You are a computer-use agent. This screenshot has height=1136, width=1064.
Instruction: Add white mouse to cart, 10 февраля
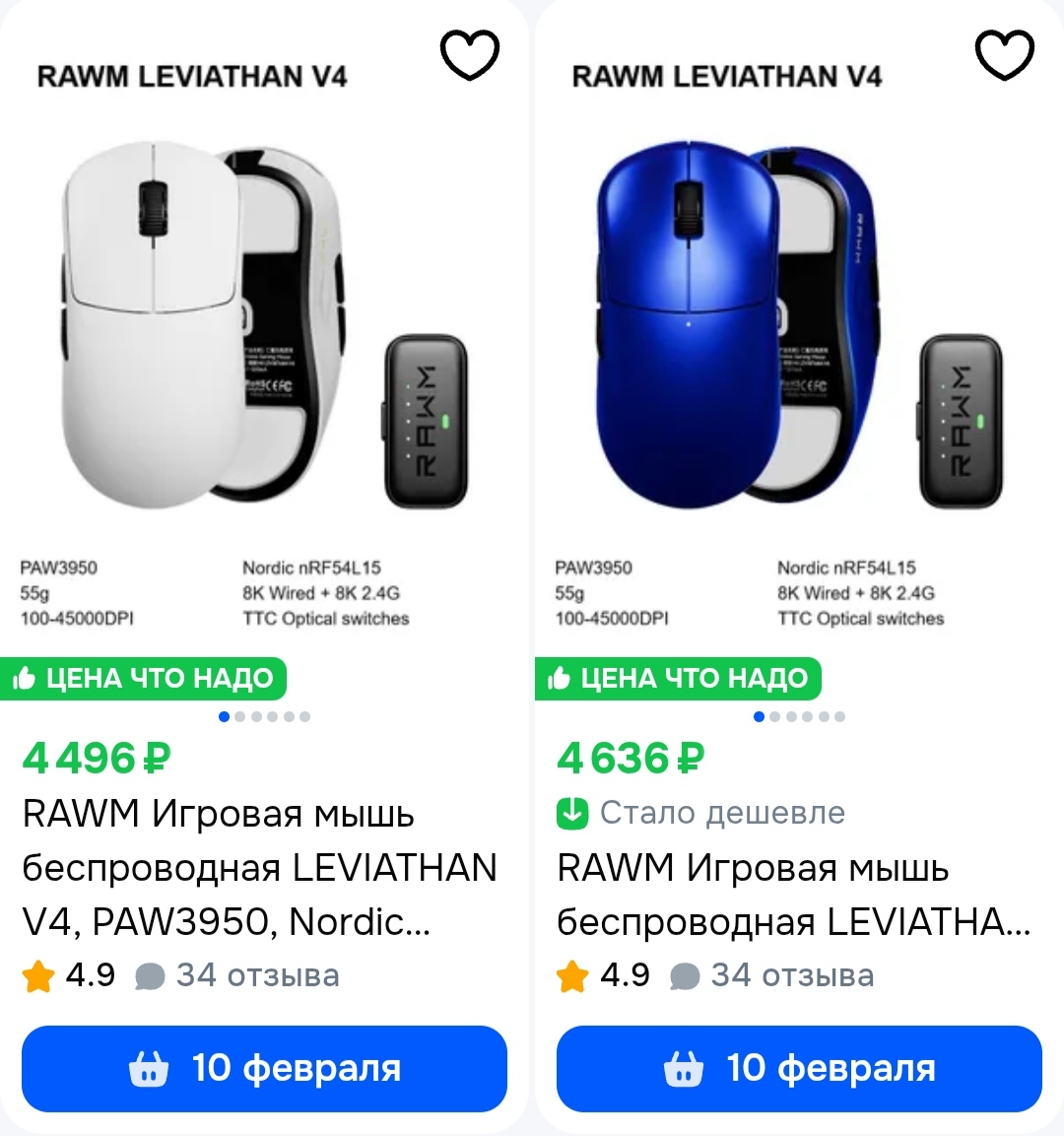264,1069
